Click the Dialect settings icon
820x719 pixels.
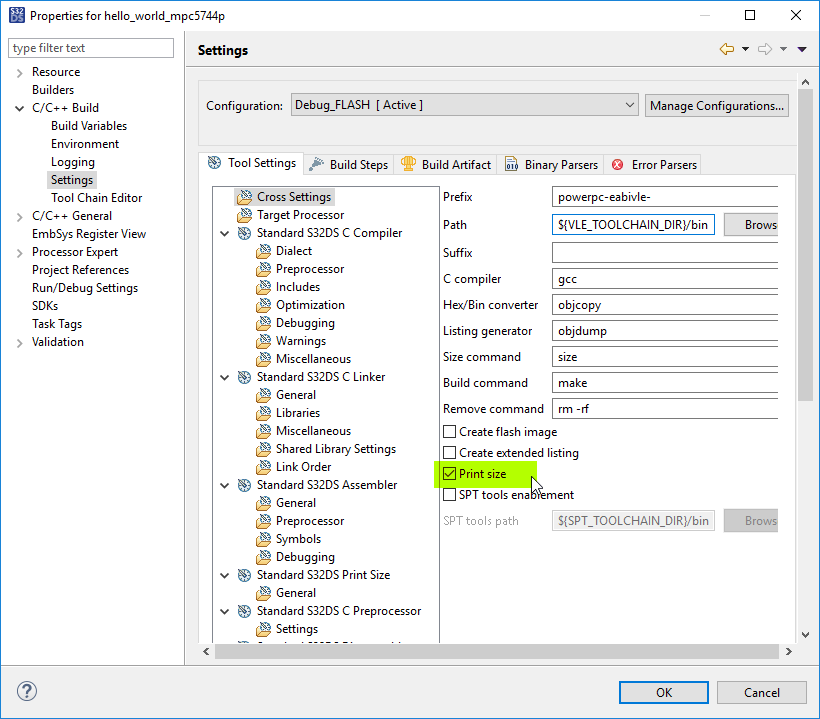tap(264, 251)
